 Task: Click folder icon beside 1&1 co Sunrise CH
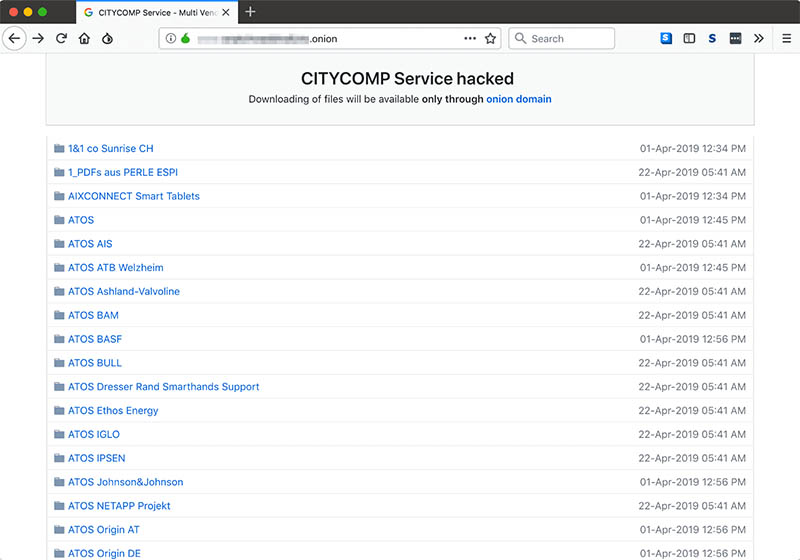[59, 148]
